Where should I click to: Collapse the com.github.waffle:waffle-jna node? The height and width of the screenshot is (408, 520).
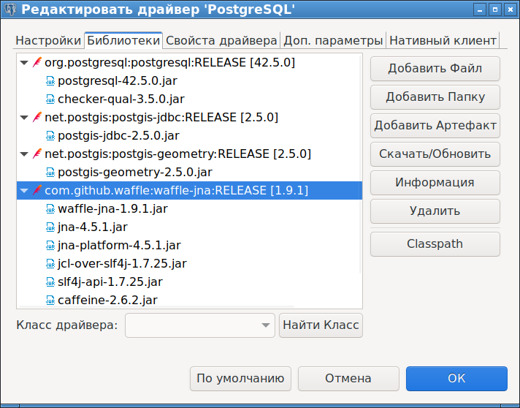[24, 191]
